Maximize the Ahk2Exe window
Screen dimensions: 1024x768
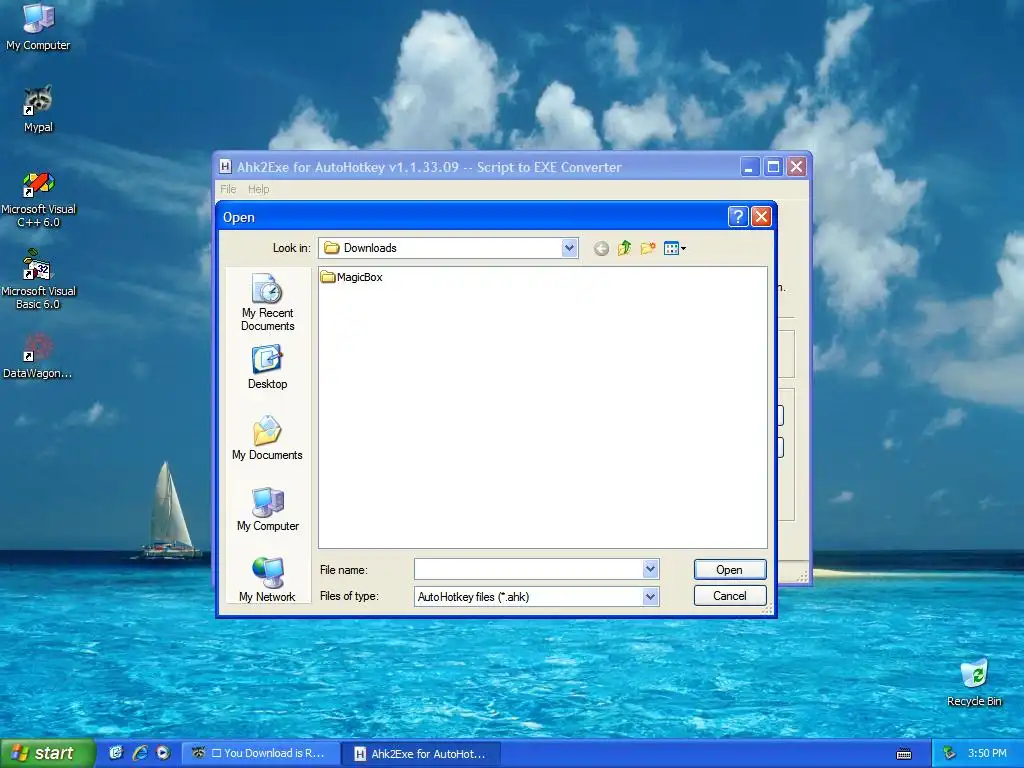click(773, 167)
